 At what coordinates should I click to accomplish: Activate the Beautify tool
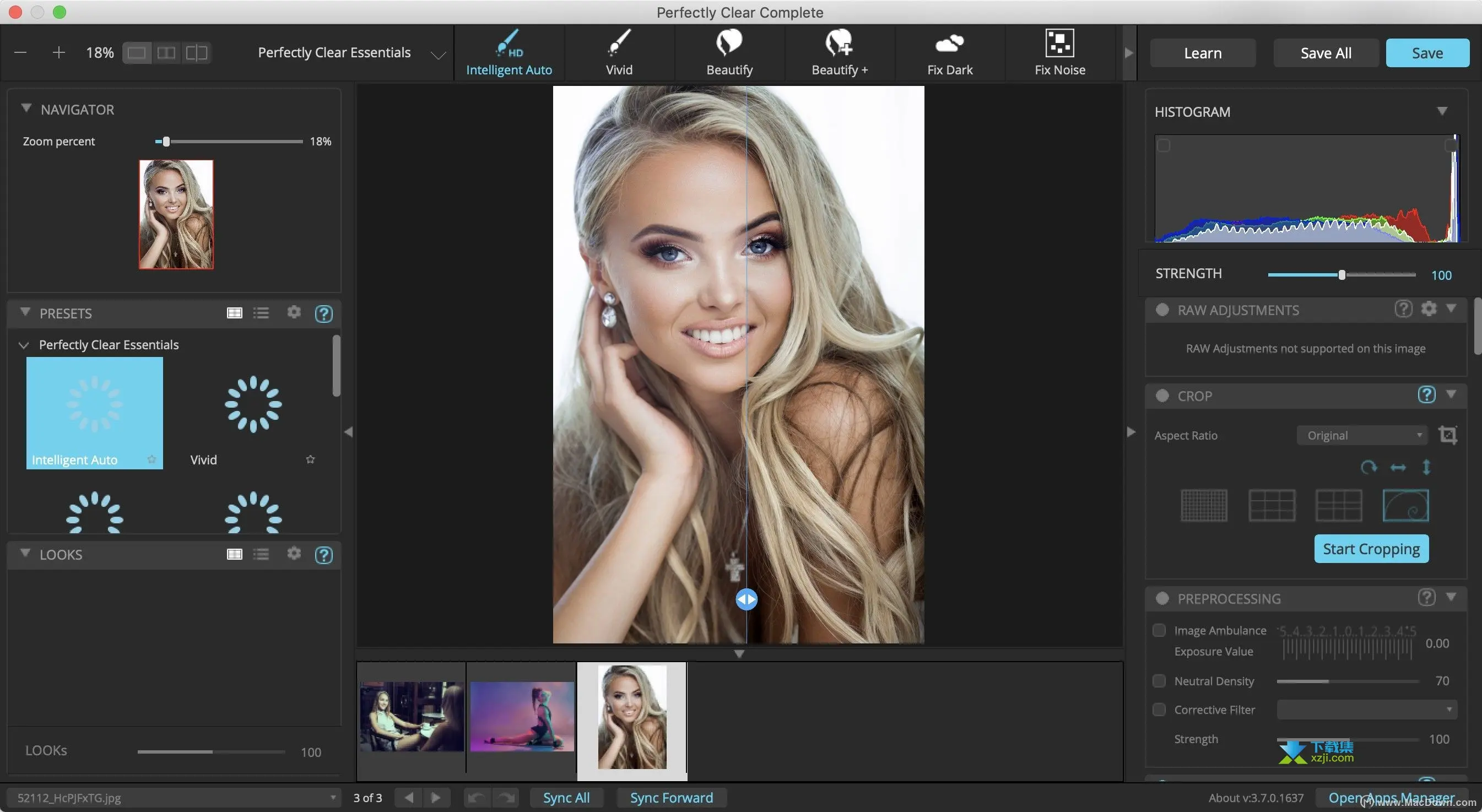[729, 52]
